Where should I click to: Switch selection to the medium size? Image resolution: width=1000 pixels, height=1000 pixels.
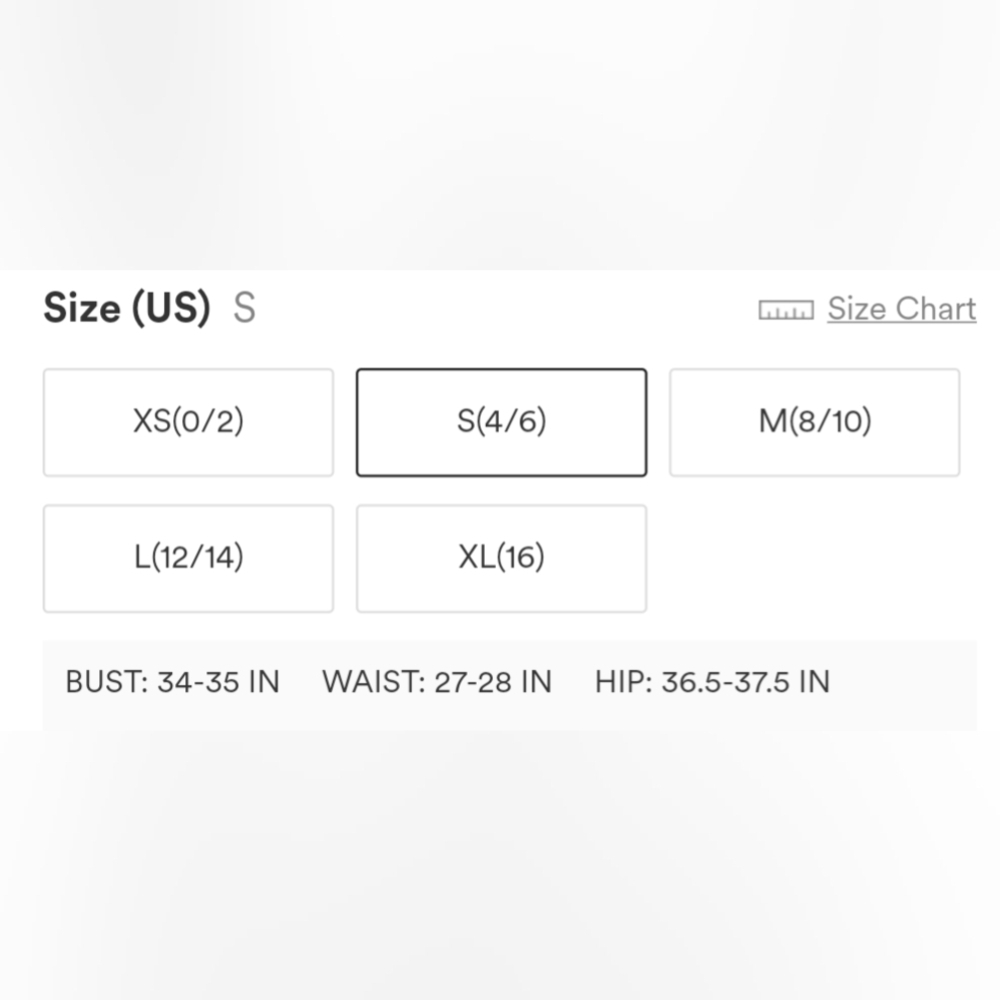814,422
